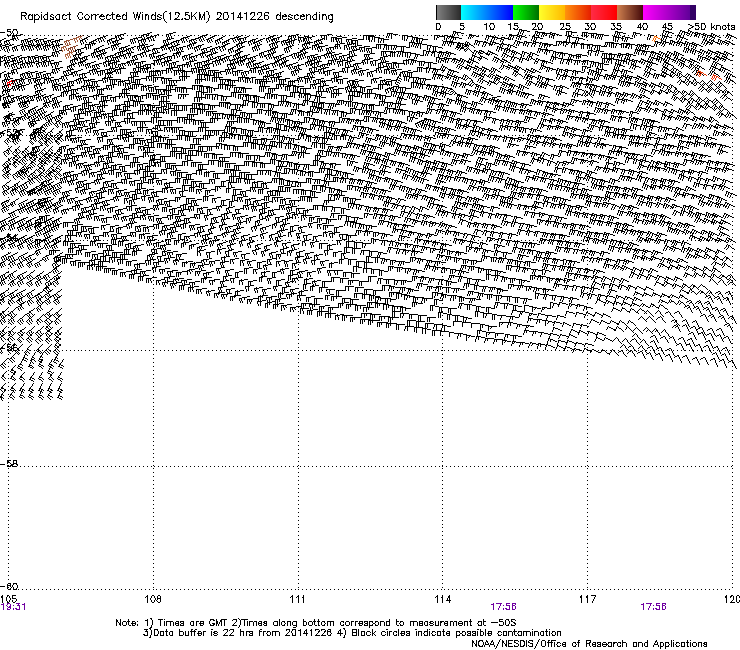Click the '40' label under the color bar

click(x=642, y=27)
